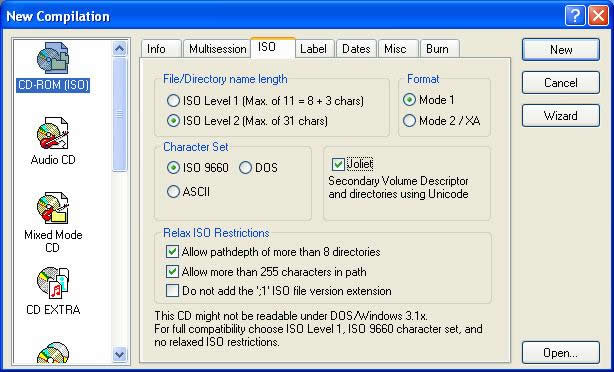Launch the Wizard button
The image size is (614, 372).
pos(561,116)
